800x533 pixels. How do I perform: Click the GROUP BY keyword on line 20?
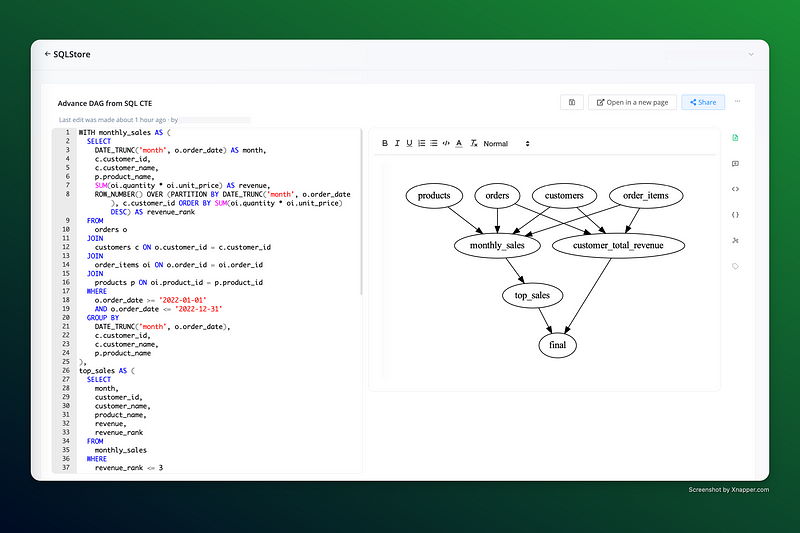pyautogui.click(x=103, y=318)
